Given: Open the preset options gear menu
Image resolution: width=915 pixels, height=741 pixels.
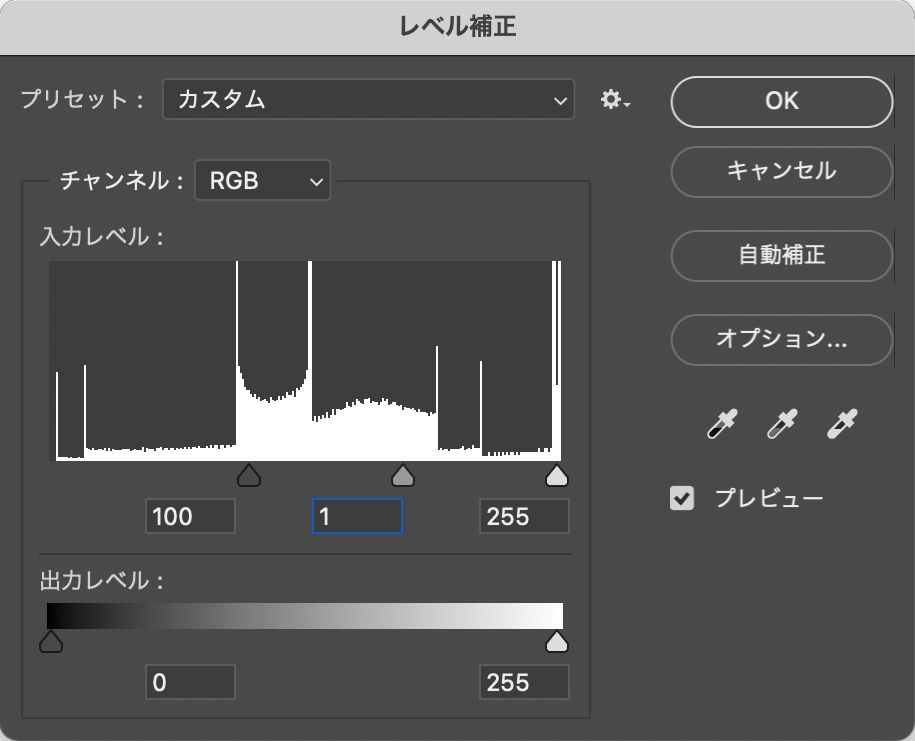Looking at the screenshot, I should coord(613,100).
